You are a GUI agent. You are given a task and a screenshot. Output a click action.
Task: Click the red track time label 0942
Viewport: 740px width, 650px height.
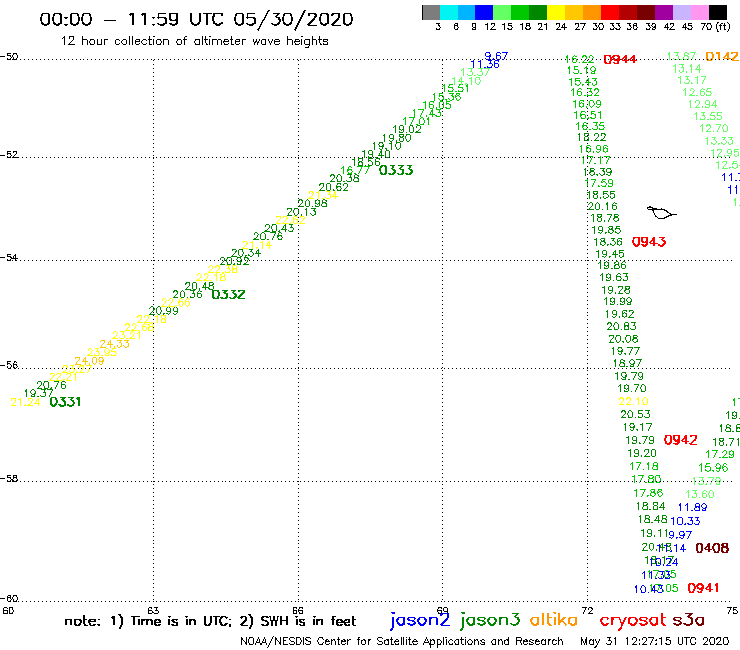681,440
